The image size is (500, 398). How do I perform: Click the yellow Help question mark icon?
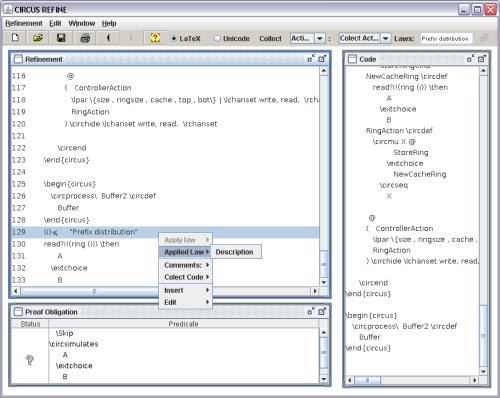click(x=155, y=38)
